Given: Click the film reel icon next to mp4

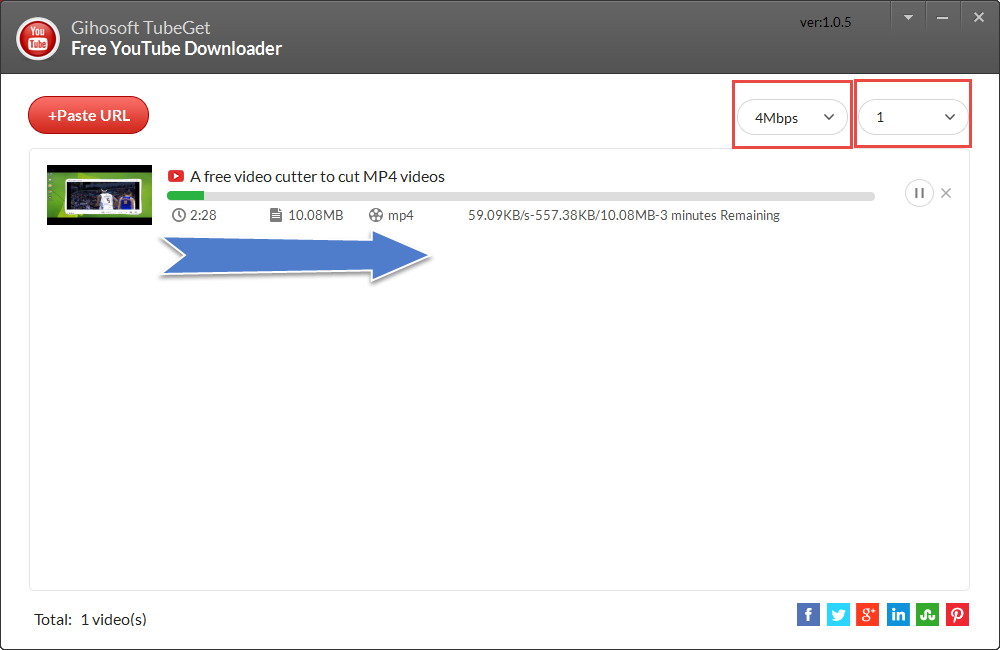Looking at the screenshot, I should coord(376,216).
